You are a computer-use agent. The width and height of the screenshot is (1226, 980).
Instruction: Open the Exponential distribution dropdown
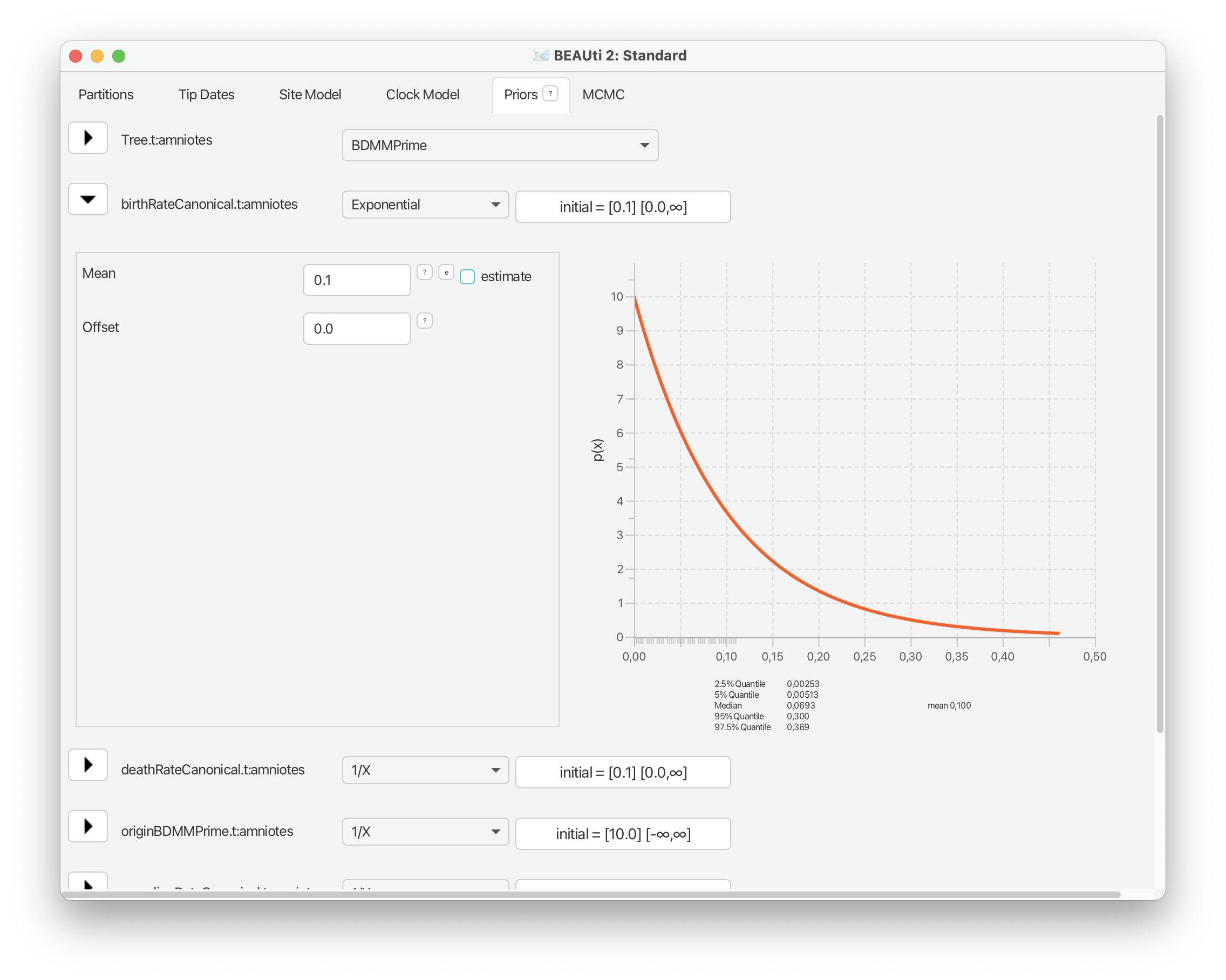tap(425, 205)
